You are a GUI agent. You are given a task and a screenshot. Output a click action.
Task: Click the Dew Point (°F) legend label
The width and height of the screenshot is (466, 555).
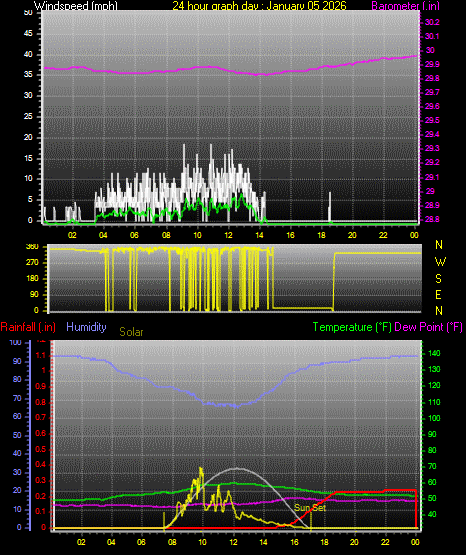coord(428,327)
